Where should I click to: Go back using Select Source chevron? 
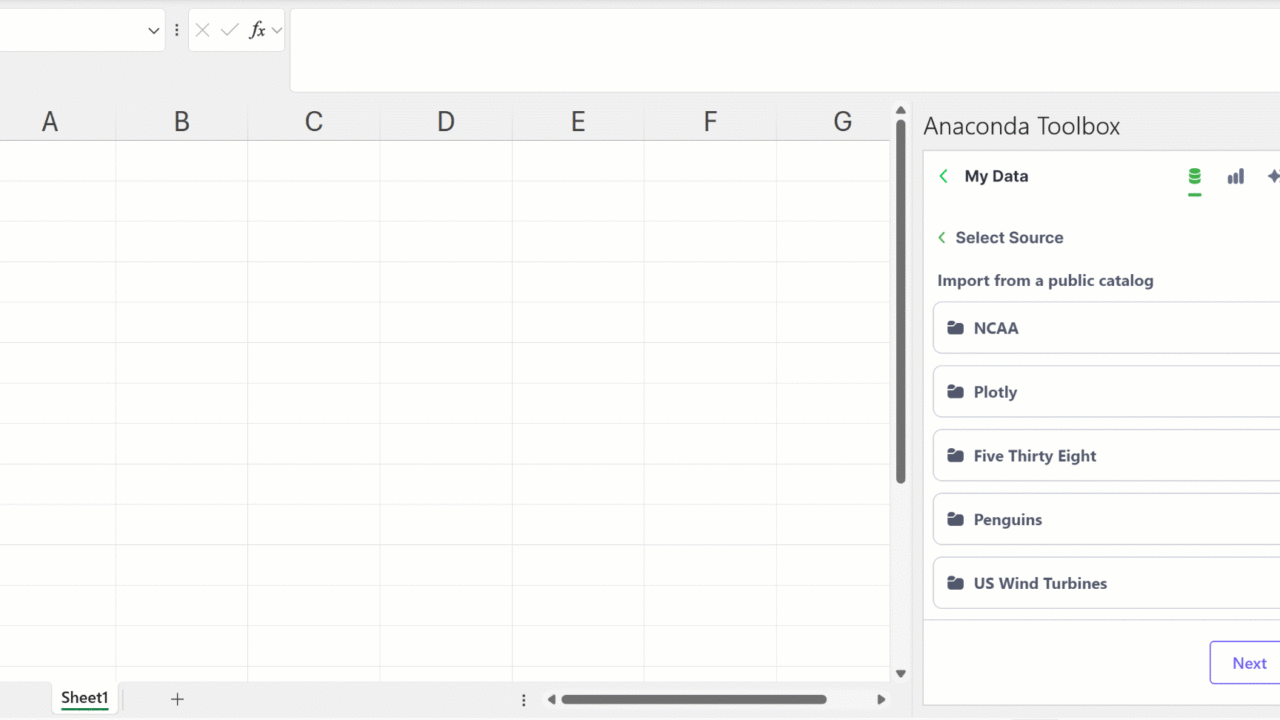[x=942, y=238]
